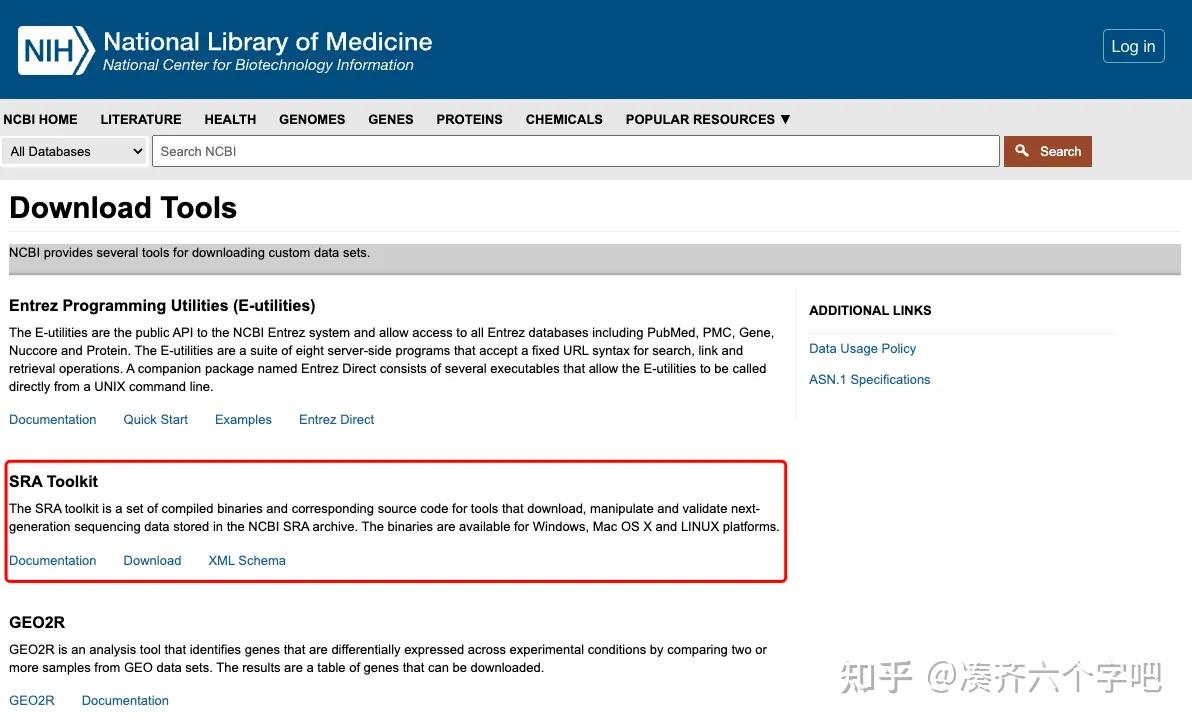The height and width of the screenshot is (724, 1192).
Task: Open the GEO2R tool link
Action: [x=32, y=700]
